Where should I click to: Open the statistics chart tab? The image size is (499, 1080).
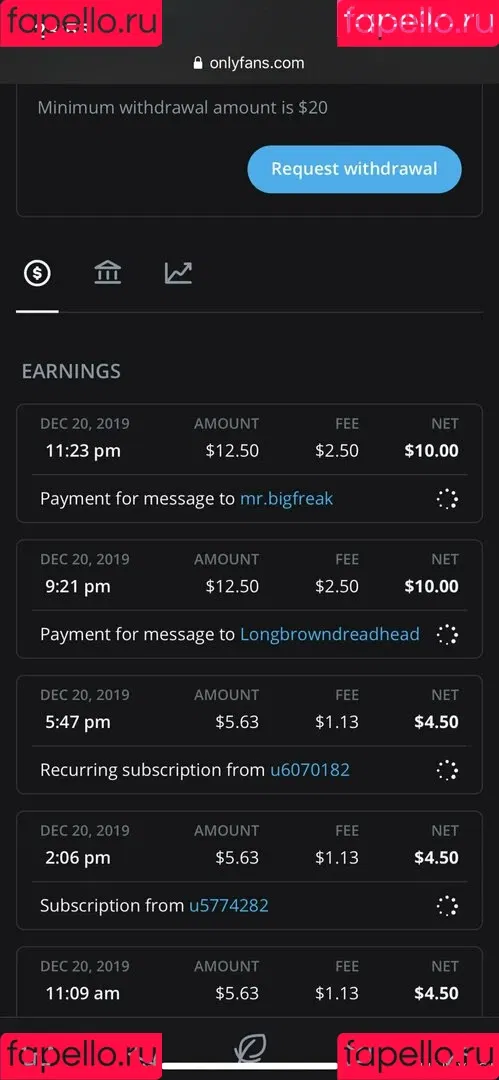pyautogui.click(x=179, y=273)
